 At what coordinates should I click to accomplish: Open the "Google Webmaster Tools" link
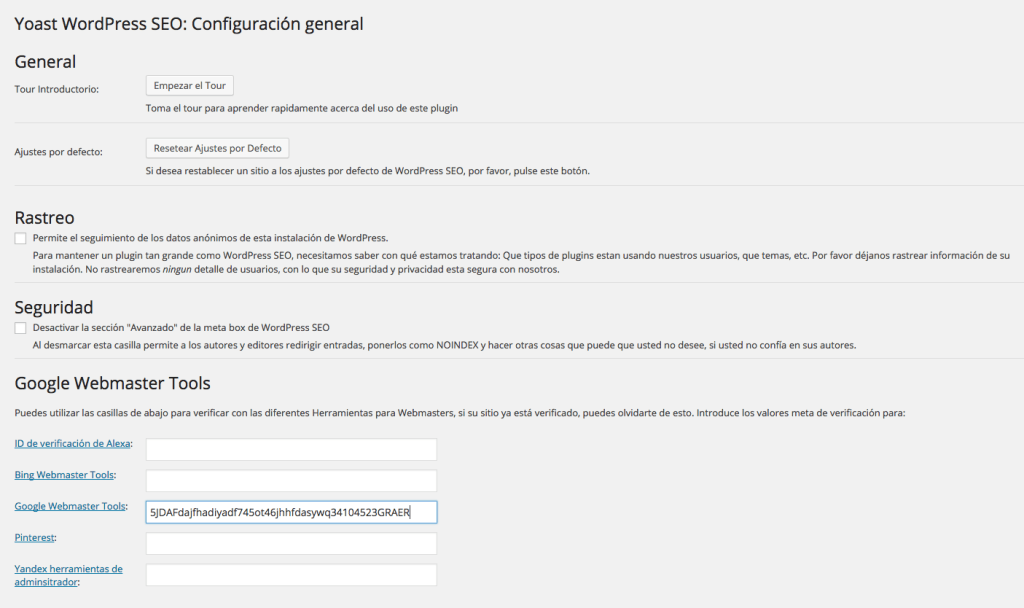pyautogui.click(x=69, y=506)
